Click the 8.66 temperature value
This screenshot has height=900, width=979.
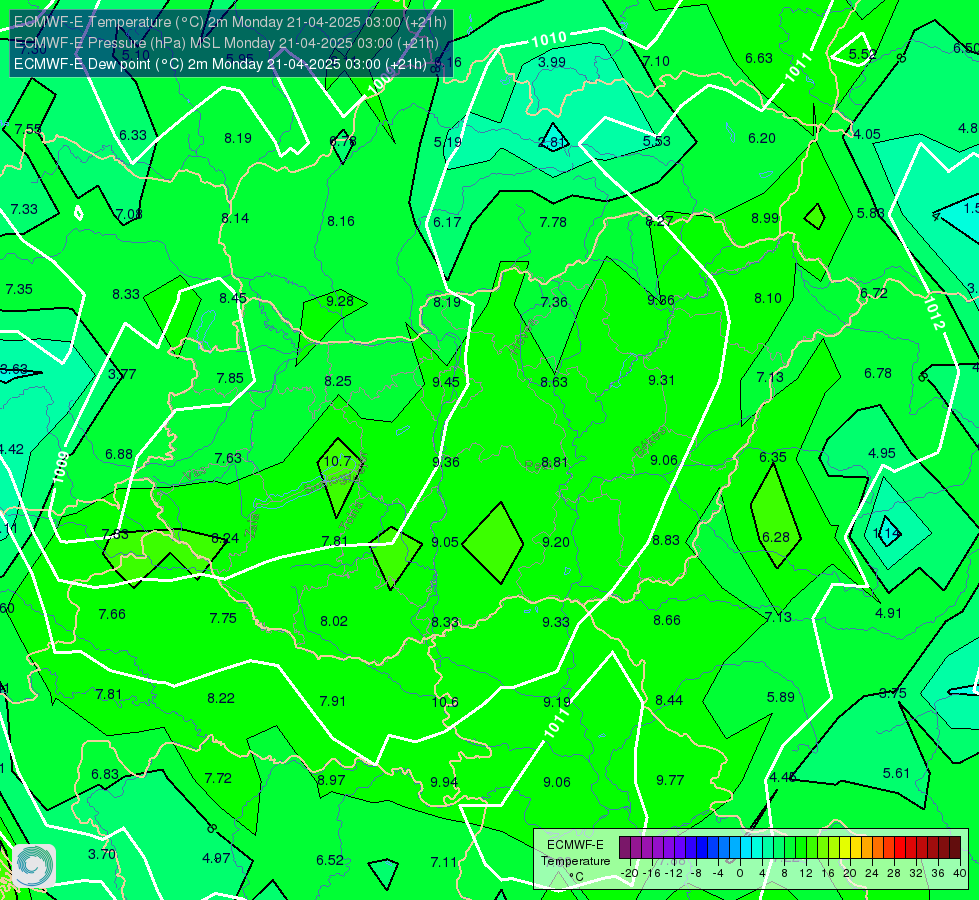pos(667,620)
